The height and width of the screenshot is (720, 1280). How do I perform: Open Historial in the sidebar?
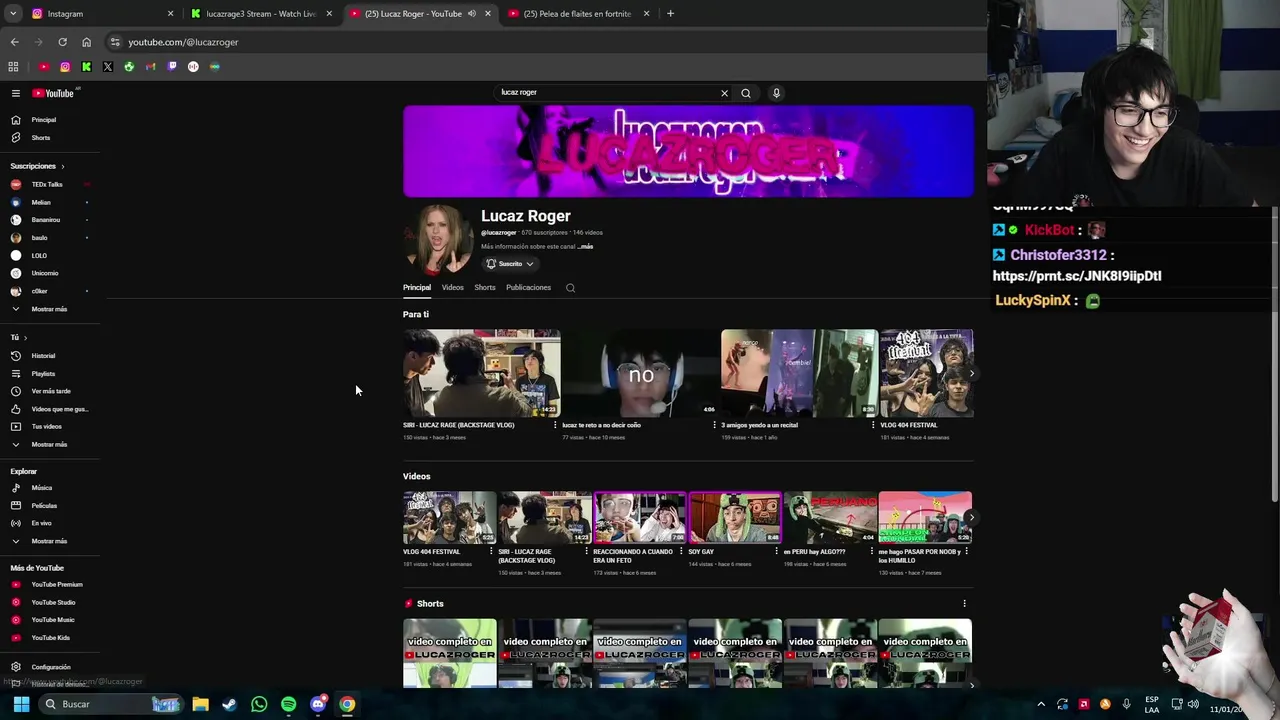coord(43,356)
